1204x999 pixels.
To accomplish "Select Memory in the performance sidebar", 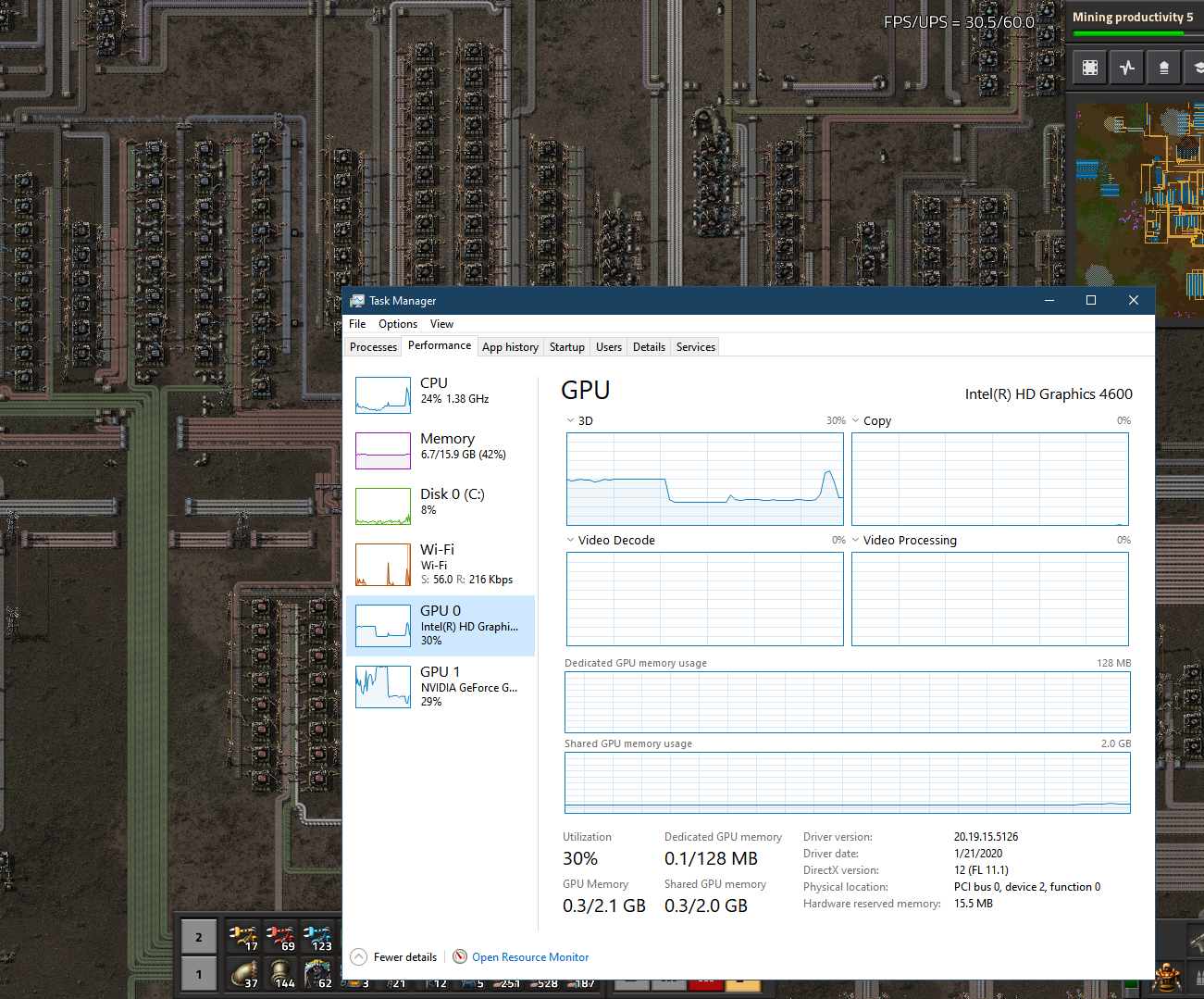I will (441, 451).
